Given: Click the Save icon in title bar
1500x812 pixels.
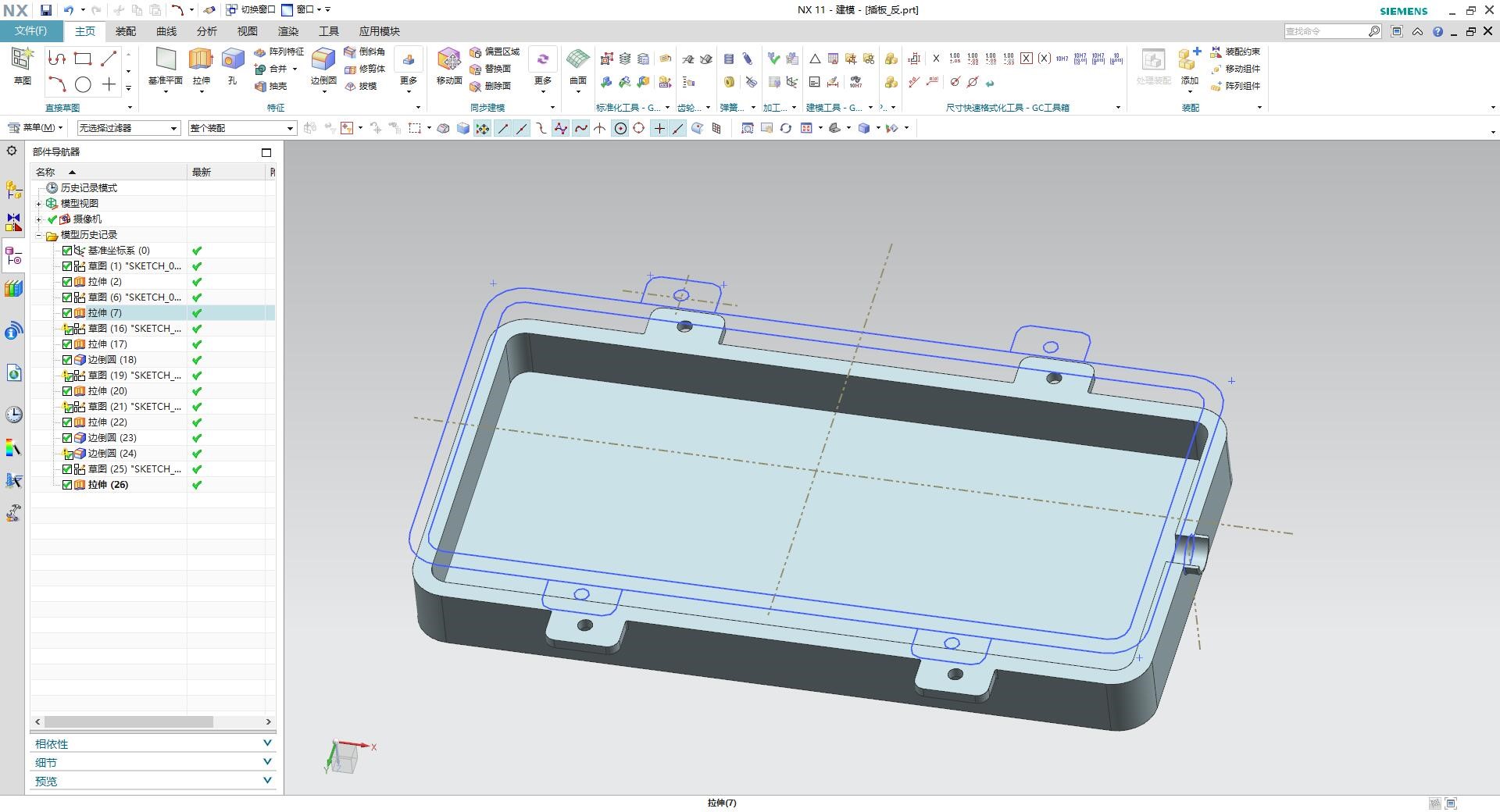Looking at the screenshot, I should click(x=45, y=10).
